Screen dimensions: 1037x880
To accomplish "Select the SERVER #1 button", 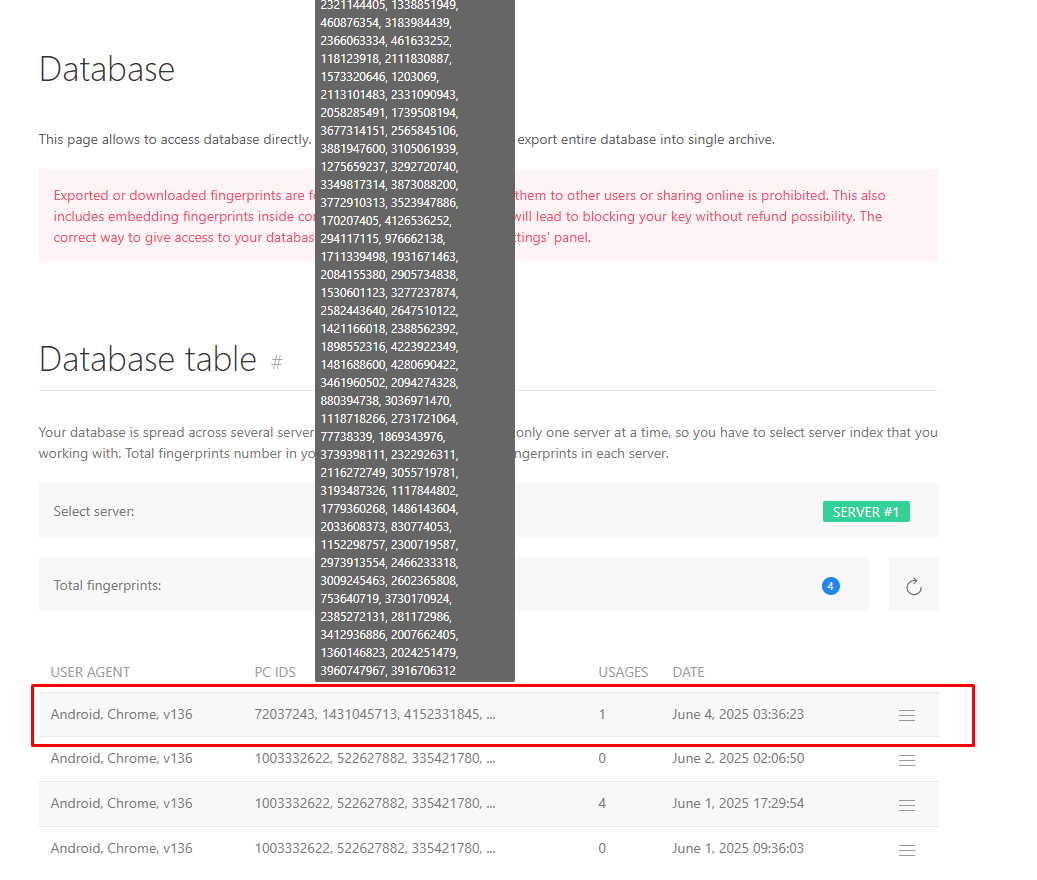I will pyautogui.click(x=865, y=512).
